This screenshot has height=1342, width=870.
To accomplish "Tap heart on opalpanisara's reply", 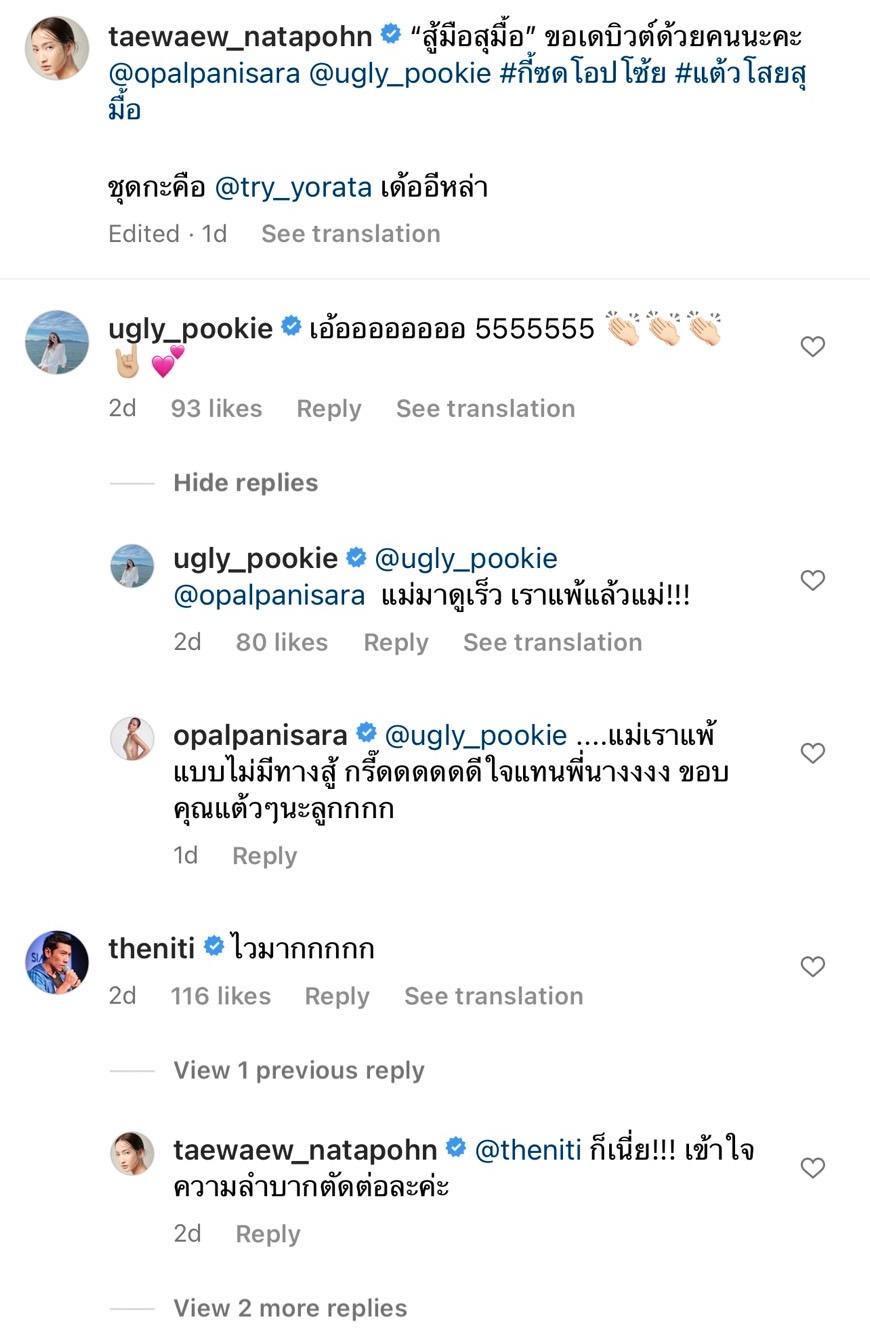I will (812, 753).
